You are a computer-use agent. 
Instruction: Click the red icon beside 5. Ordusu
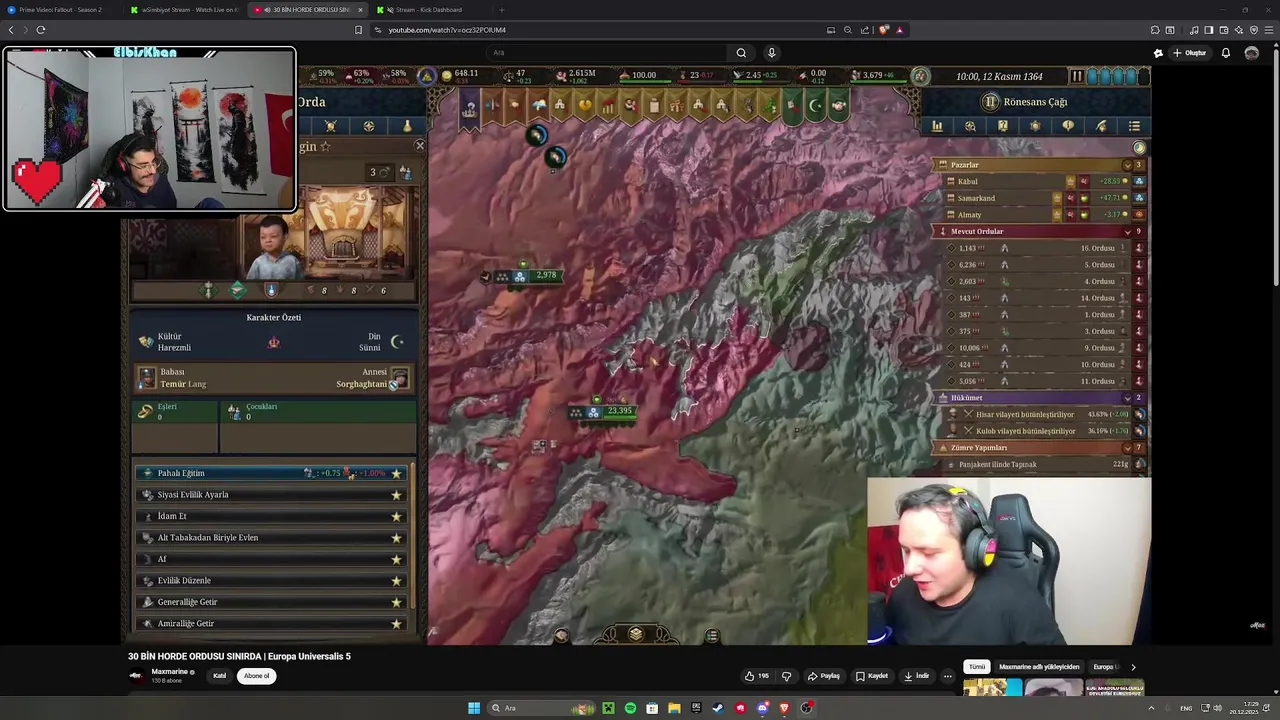tap(1138, 265)
